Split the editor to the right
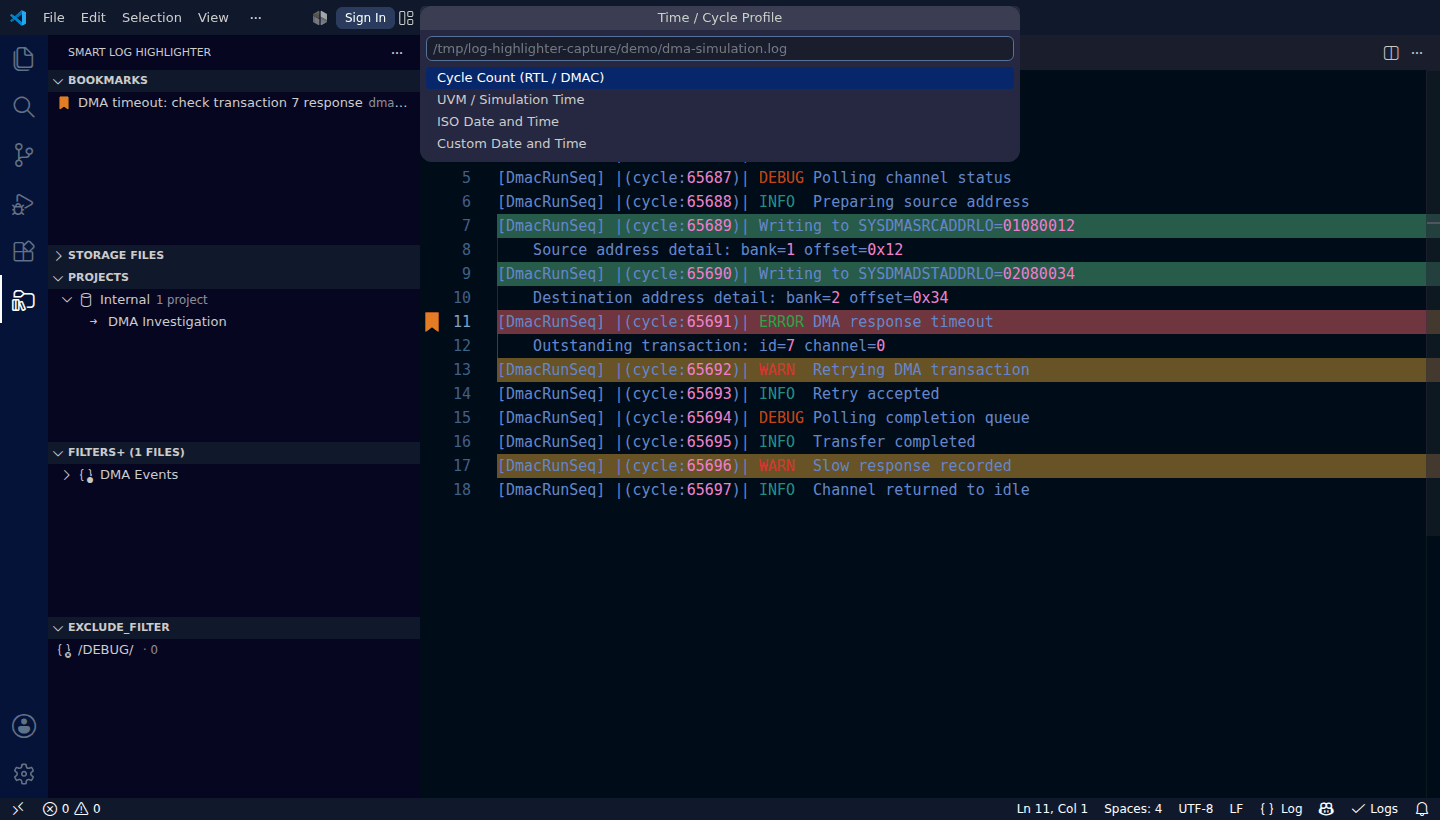Viewport: 1440px width, 820px height. (x=1391, y=53)
